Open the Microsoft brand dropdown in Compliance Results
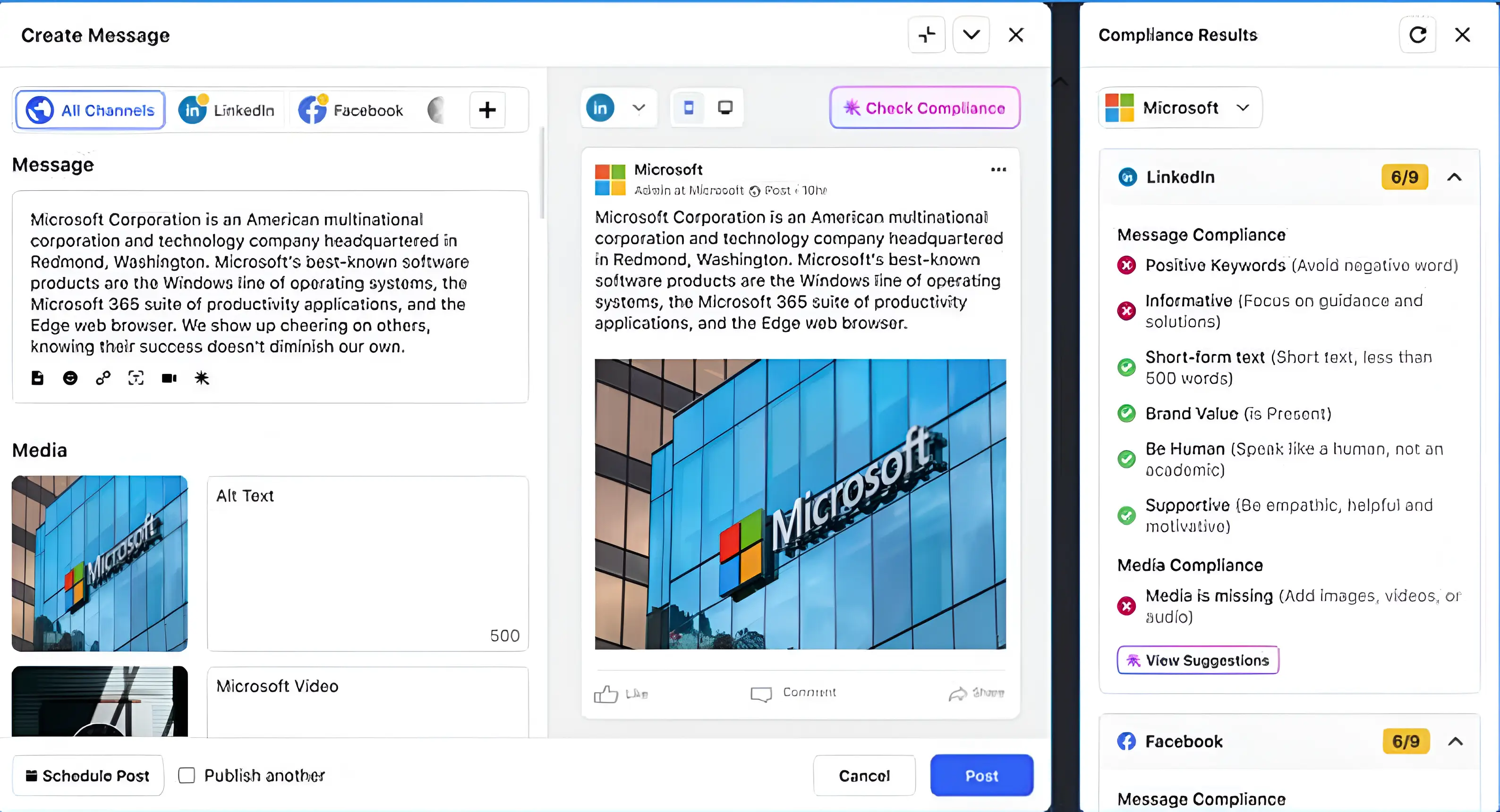Image resolution: width=1500 pixels, height=812 pixels. (1180, 108)
